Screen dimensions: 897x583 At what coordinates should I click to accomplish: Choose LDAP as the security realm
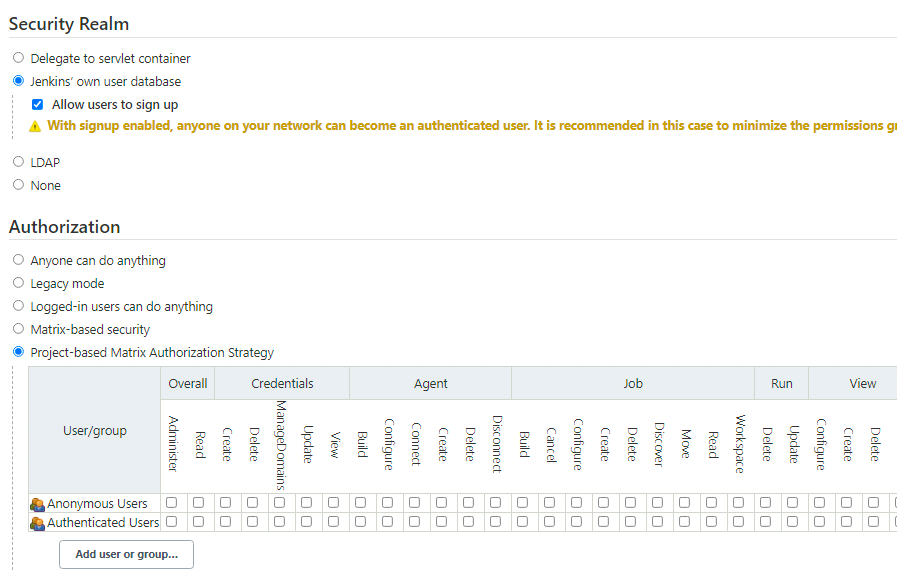(x=18, y=161)
